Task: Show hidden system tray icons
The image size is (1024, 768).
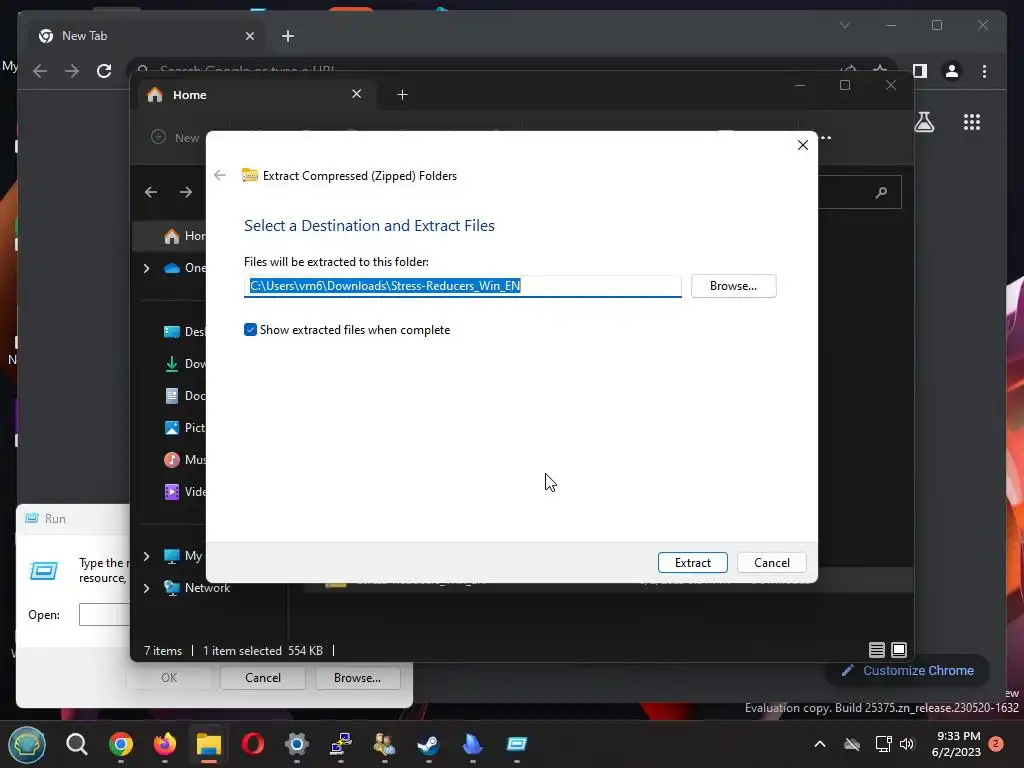Action: [820, 744]
